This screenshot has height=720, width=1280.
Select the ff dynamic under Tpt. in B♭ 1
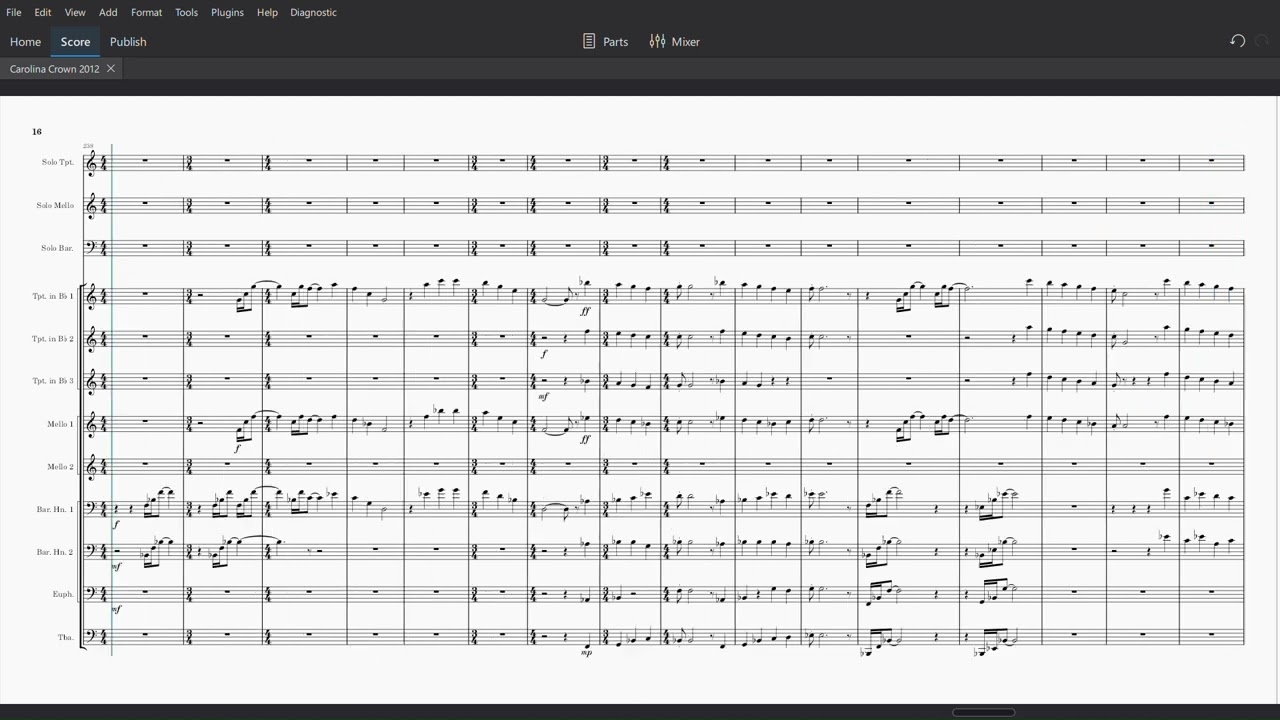[x=585, y=311]
